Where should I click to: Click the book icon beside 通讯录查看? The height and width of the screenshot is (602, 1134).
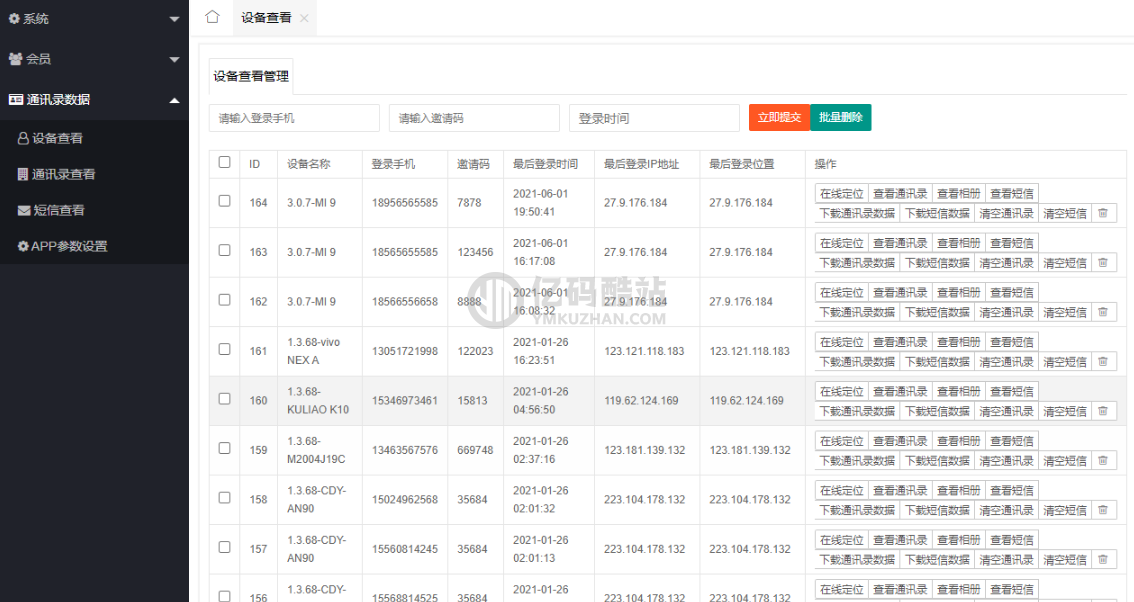pyautogui.click(x=22, y=174)
